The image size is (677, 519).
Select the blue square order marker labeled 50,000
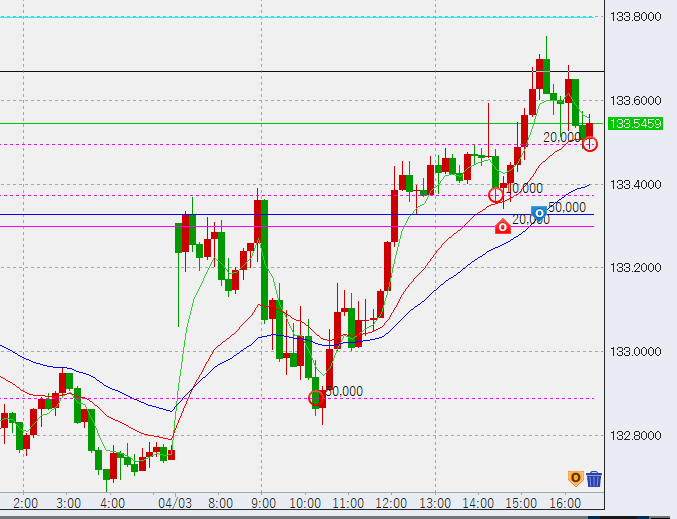(539, 214)
